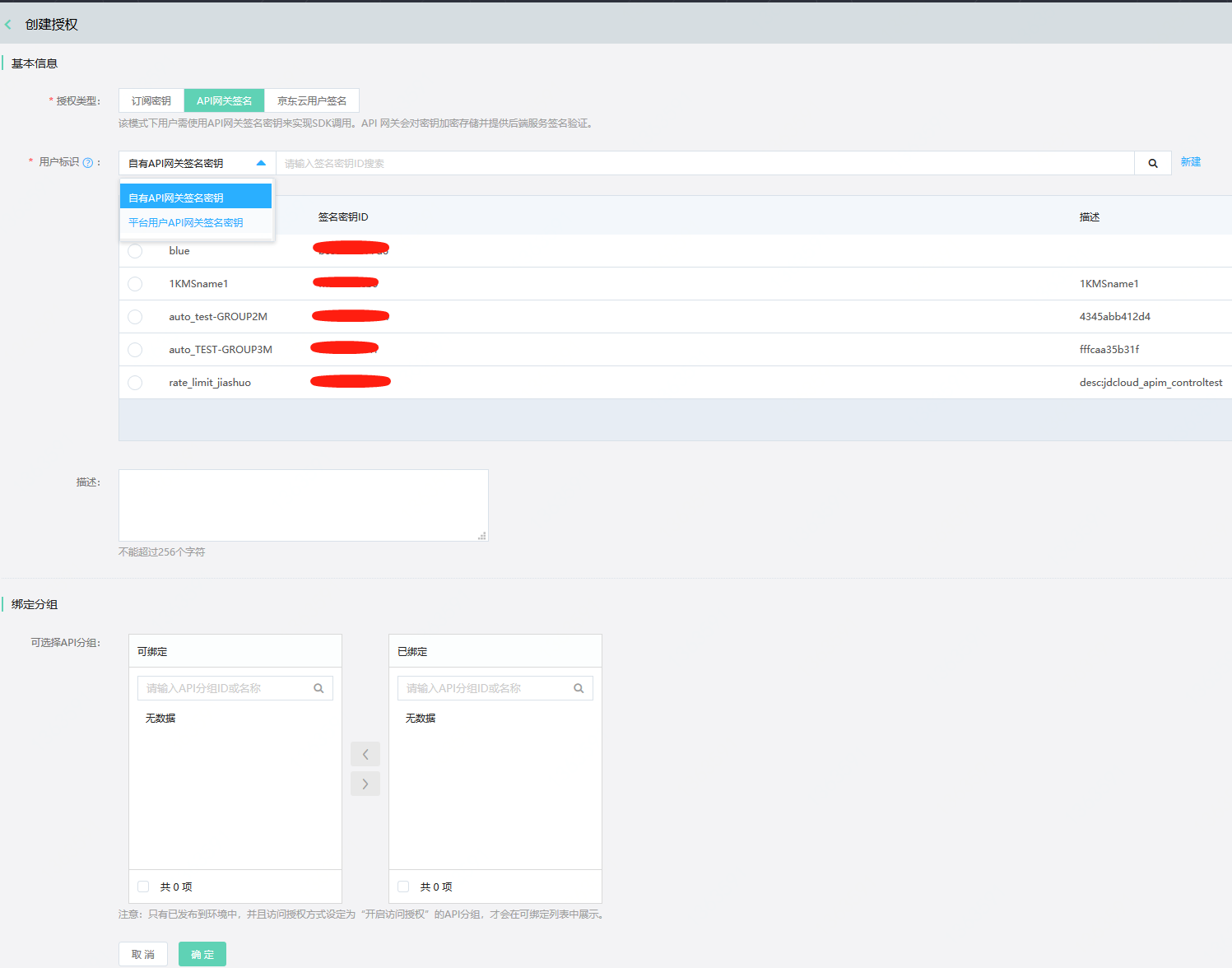Image resolution: width=1232 pixels, height=968 pixels.
Task: Click the back arrow beside 创建授权
Action: (x=9, y=24)
